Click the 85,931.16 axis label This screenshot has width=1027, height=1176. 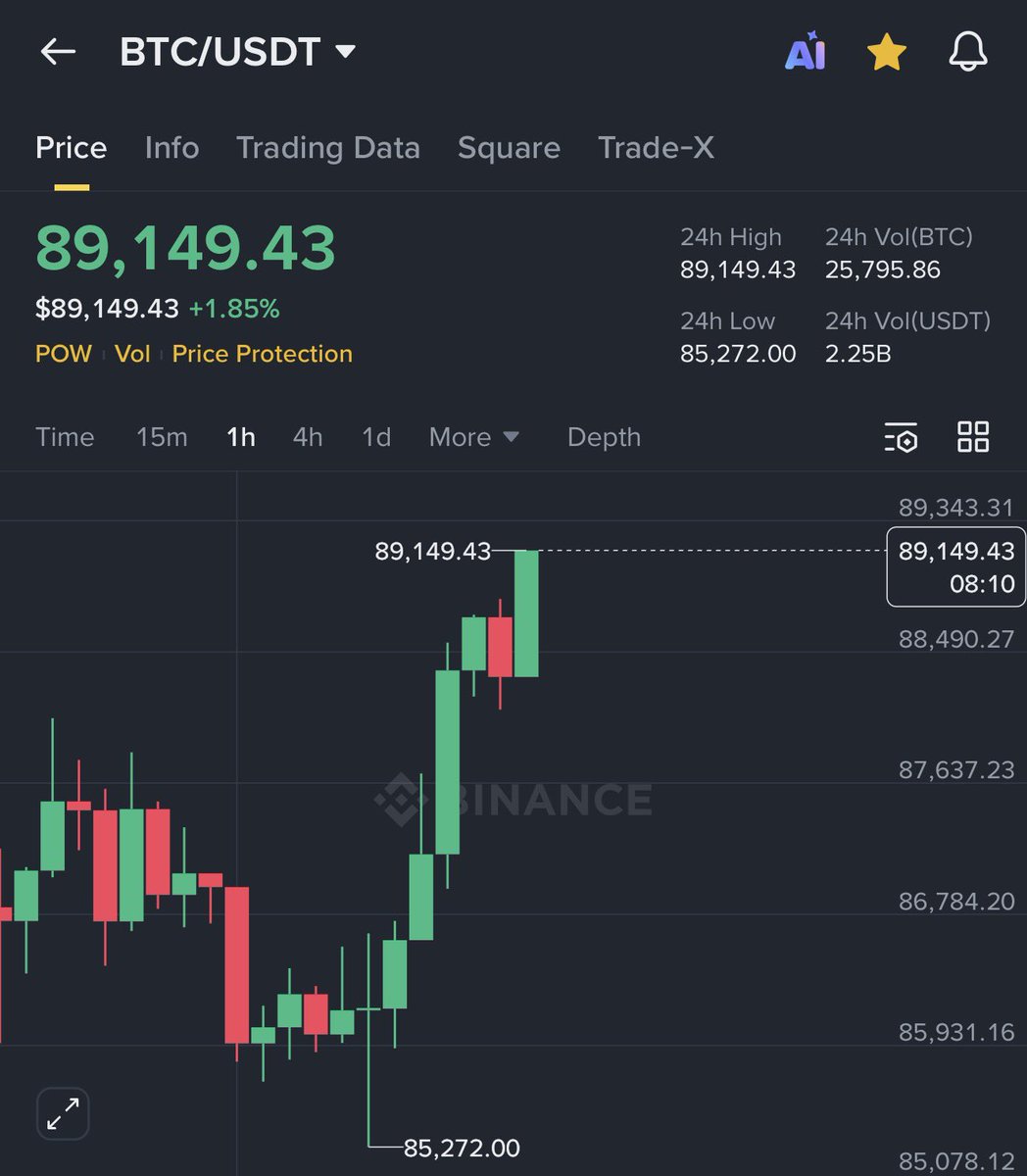pos(956,1032)
